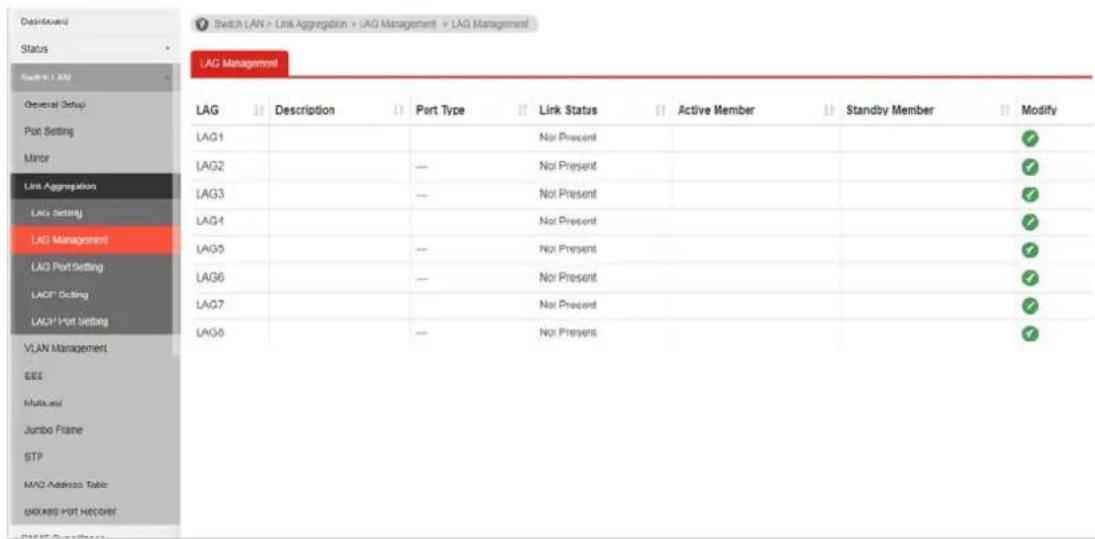Image resolution: width=1095 pixels, height=539 pixels.
Task: Click the Link Status column header text
Action: point(568,110)
